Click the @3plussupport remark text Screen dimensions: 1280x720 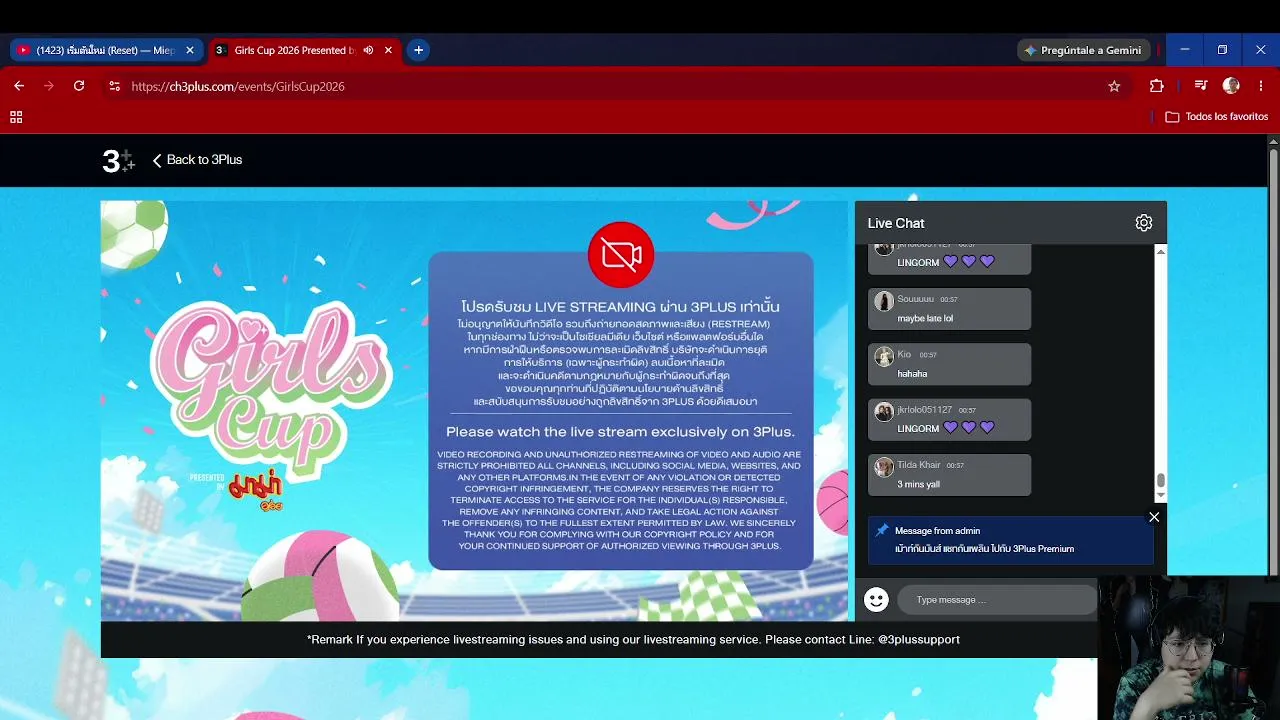633,639
